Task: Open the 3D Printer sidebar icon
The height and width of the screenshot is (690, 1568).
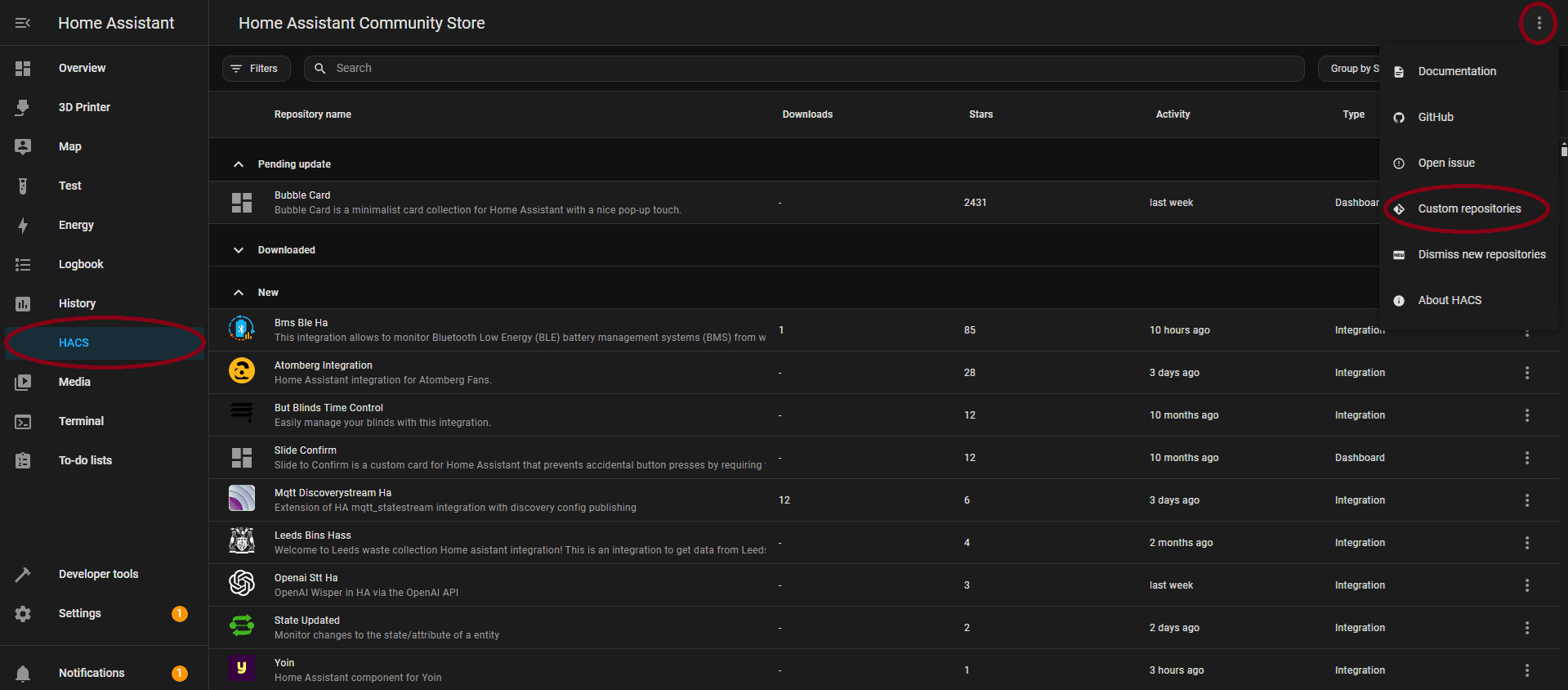Action: pyautogui.click(x=23, y=107)
